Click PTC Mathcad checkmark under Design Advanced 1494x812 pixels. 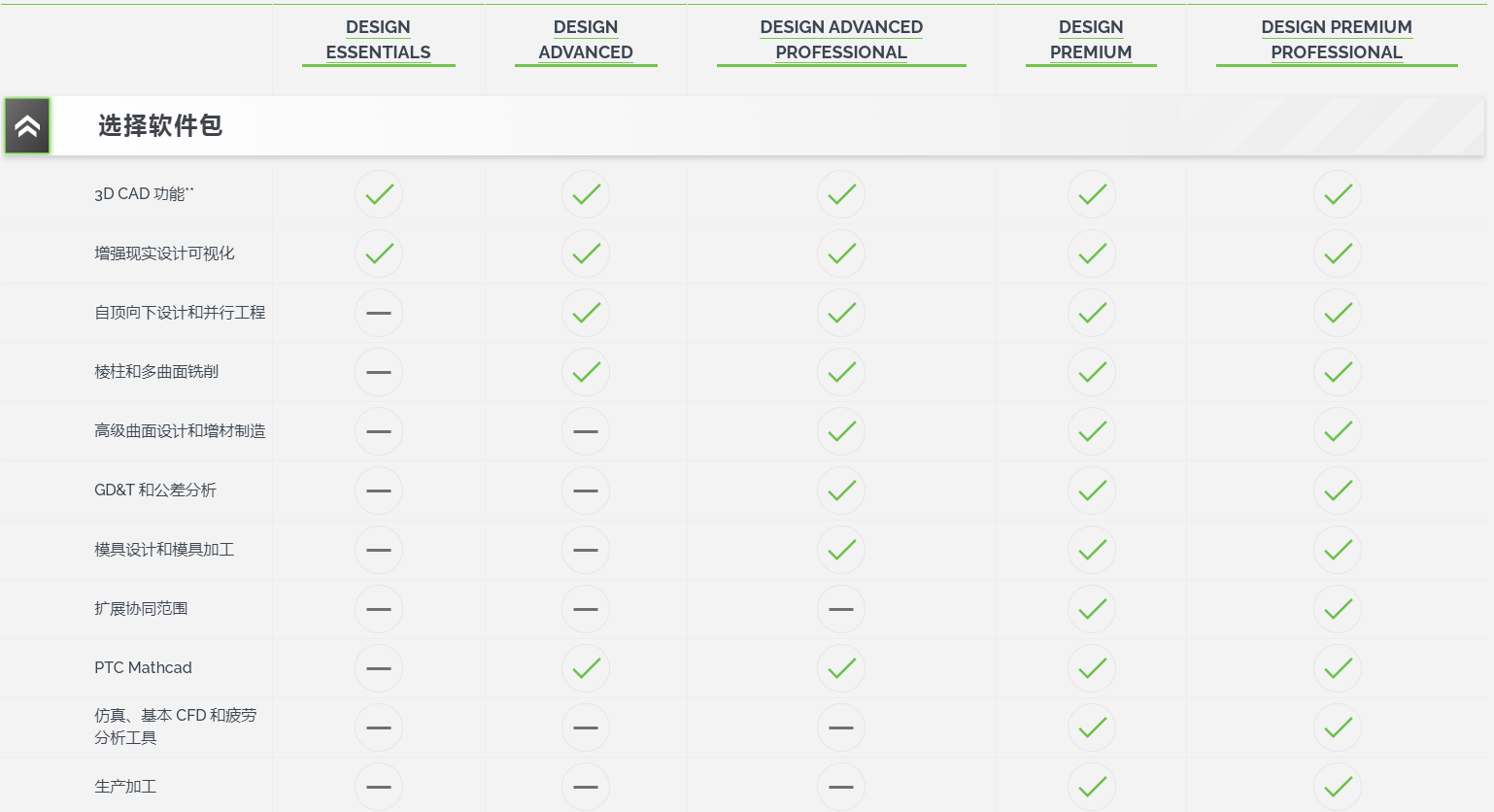pyautogui.click(x=586, y=668)
